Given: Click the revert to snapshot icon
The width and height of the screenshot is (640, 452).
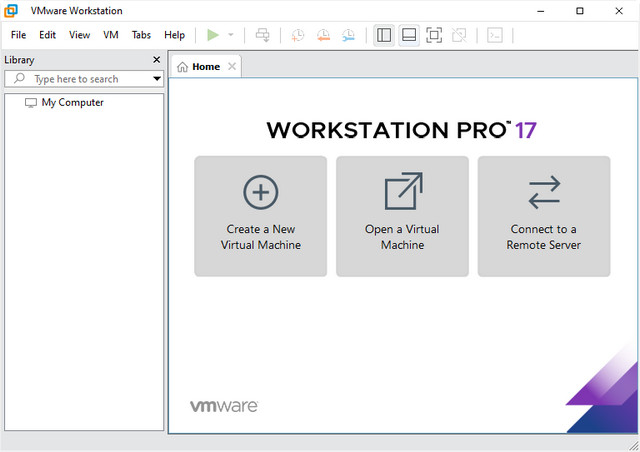Looking at the screenshot, I should pyautogui.click(x=323, y=35).
